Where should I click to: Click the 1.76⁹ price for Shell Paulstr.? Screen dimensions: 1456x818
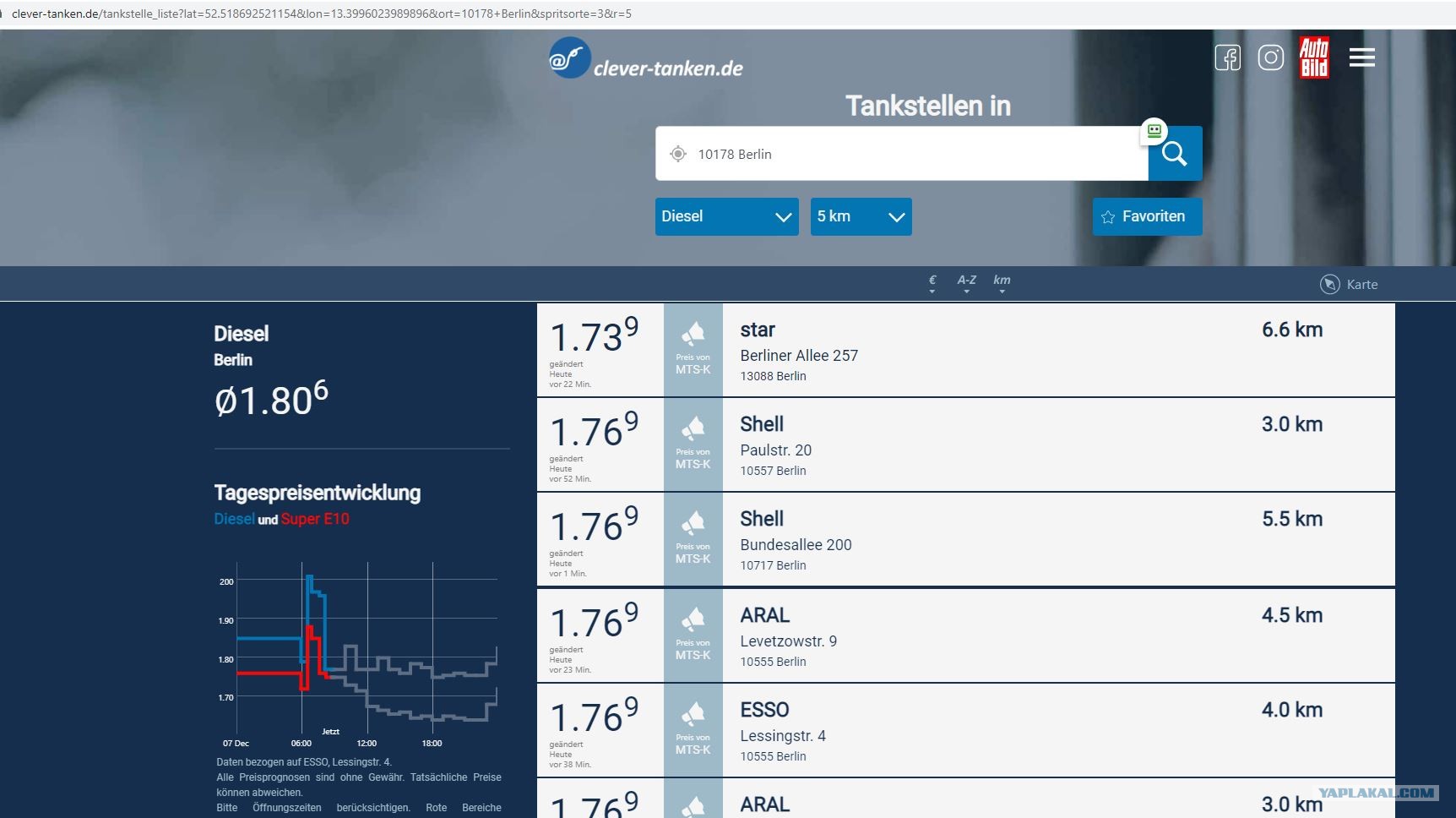coord(595,430)
